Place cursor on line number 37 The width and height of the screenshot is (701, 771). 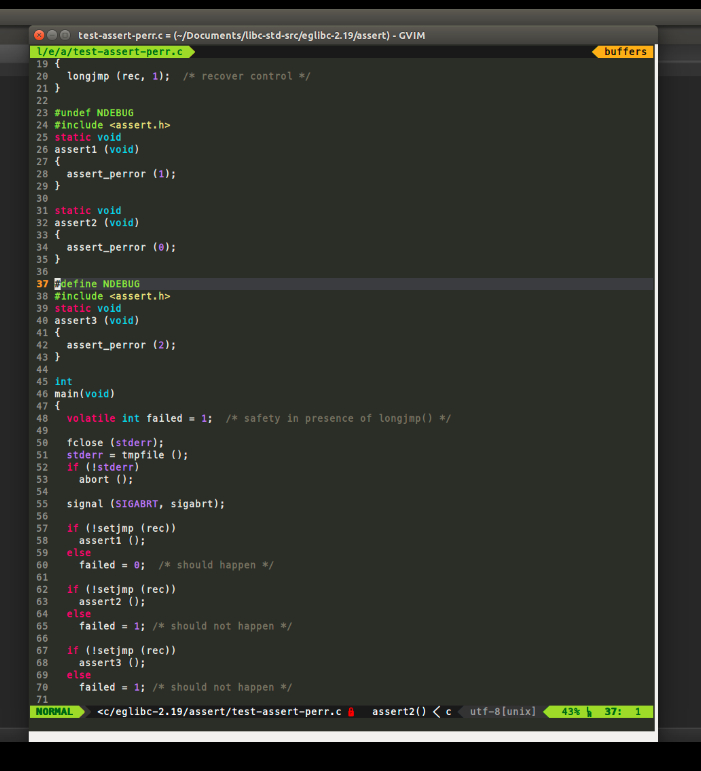(42, 284)
